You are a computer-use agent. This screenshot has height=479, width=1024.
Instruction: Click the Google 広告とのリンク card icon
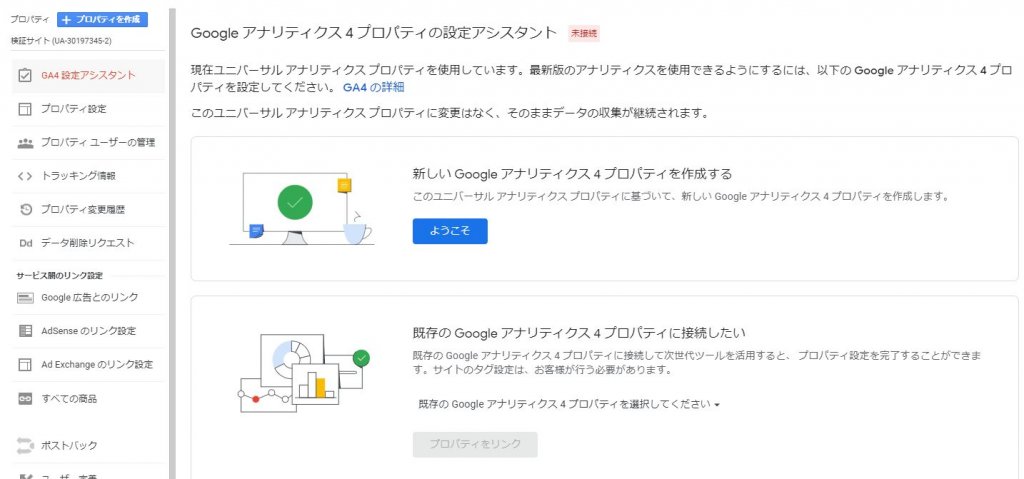click(x=25, y=297)
